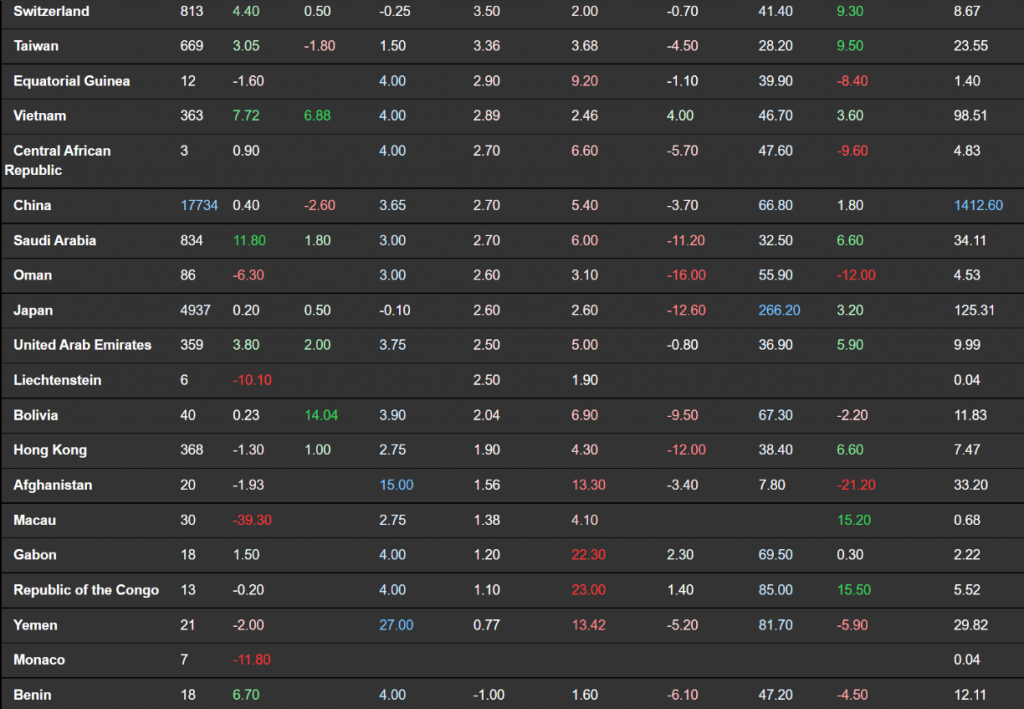Image resolution: width=1024 pixels, height=709 pixels.
Task: Click Liechtenstein country name
Action: [x=57, y=381]
